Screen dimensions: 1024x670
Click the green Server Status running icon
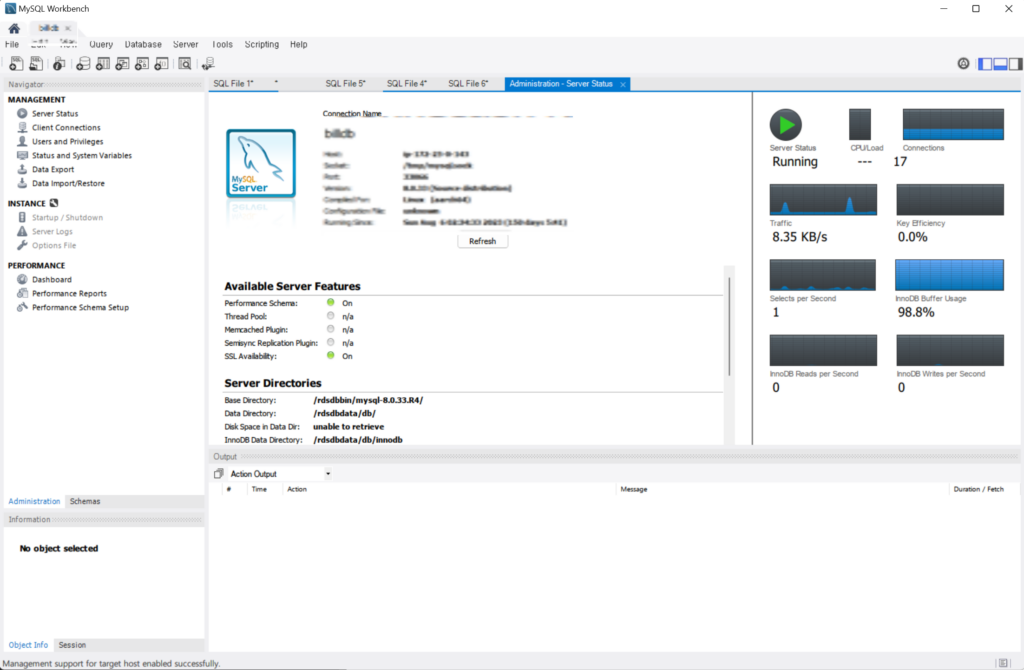(x=785, y=125)
